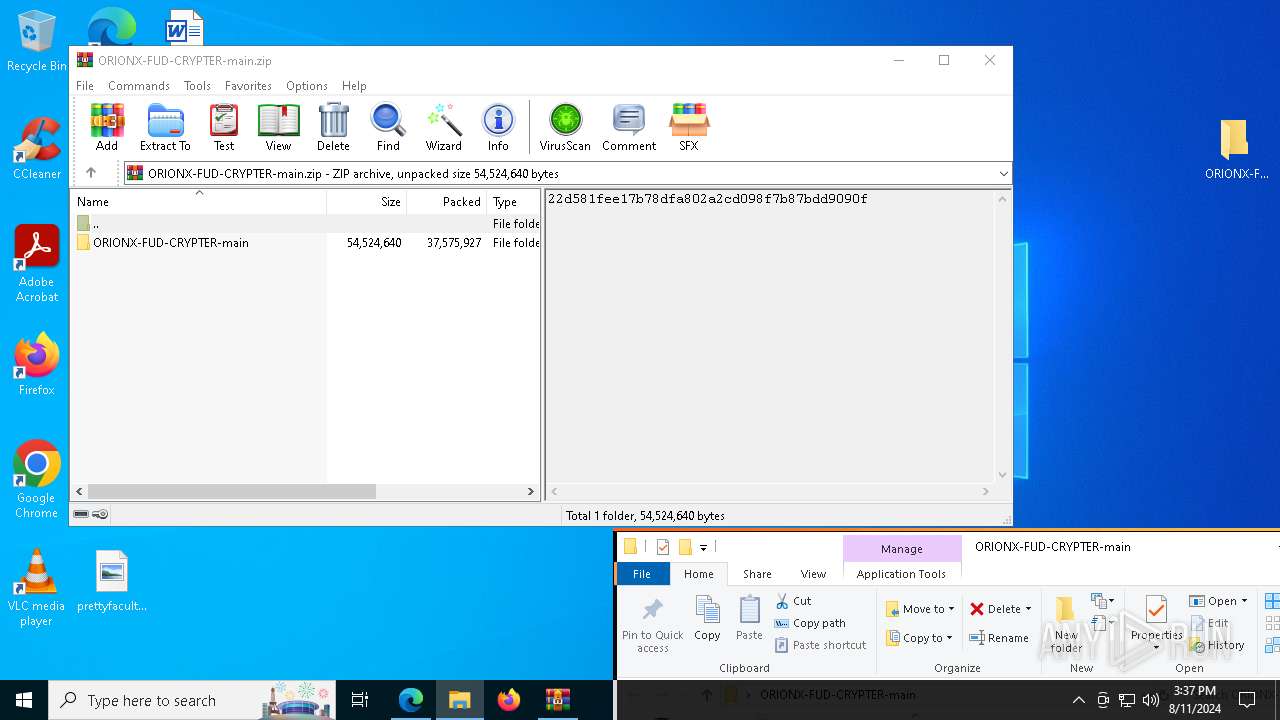Switch to the View tab in Explorer
Image resolution: width=1280 pixels, height=720 pixels.
click(813, 574)
